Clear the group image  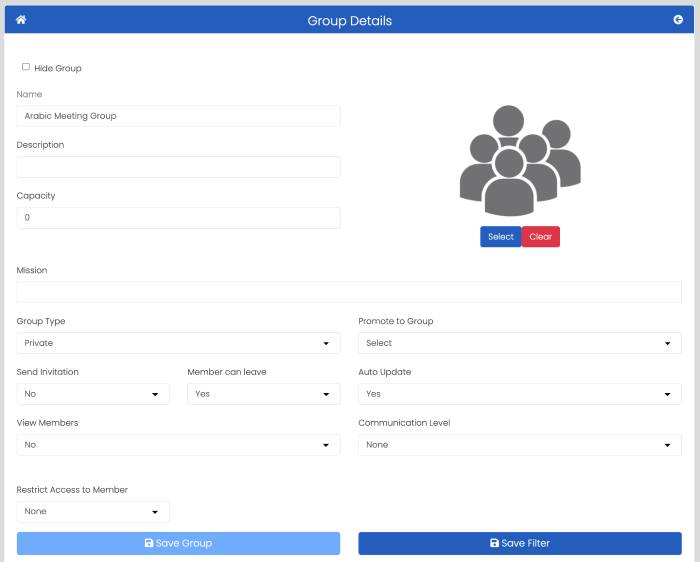click(541, 237)
